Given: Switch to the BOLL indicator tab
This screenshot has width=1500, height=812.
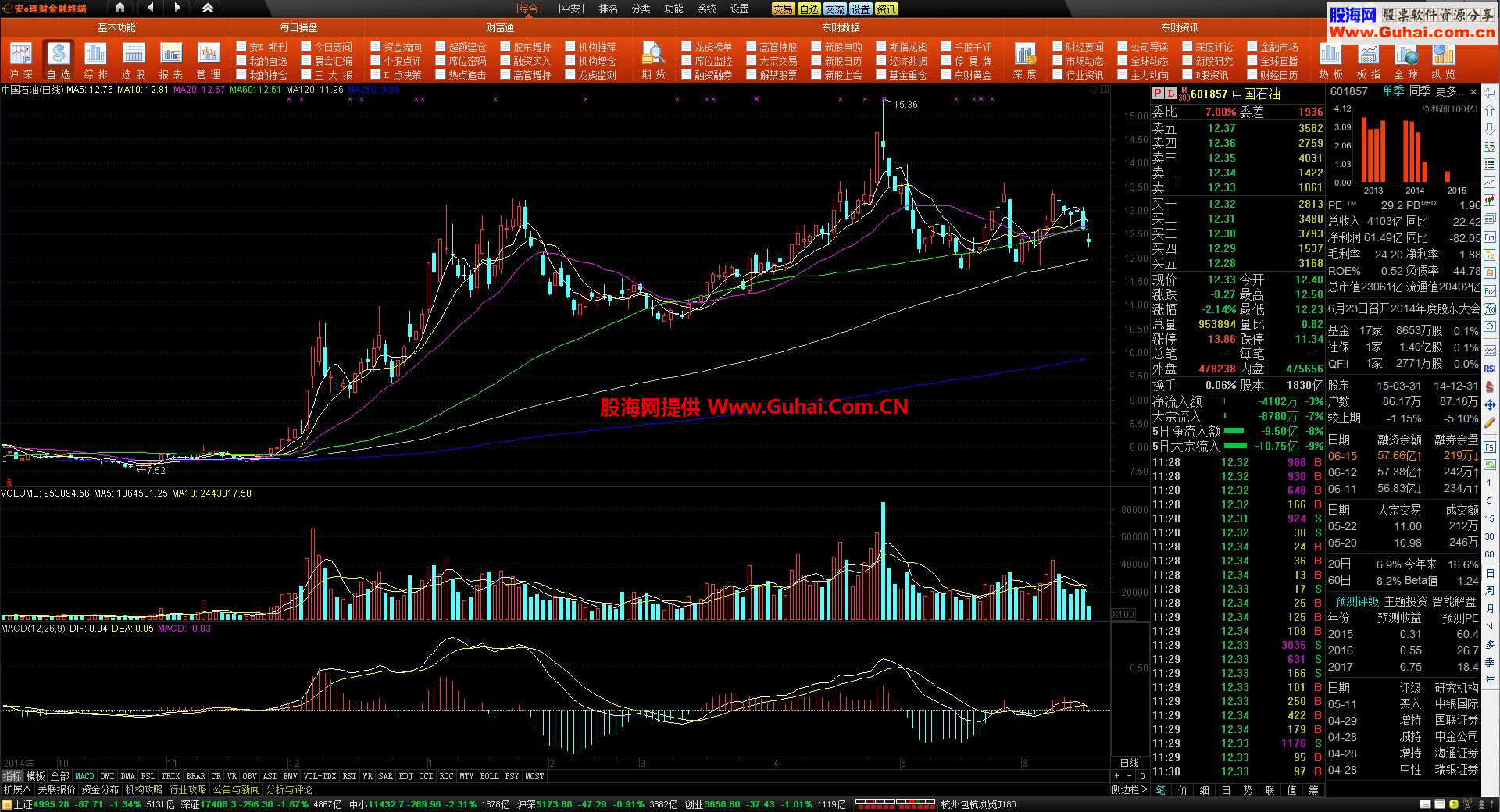Looking at the screenshot, I should [x=489, y=777].
